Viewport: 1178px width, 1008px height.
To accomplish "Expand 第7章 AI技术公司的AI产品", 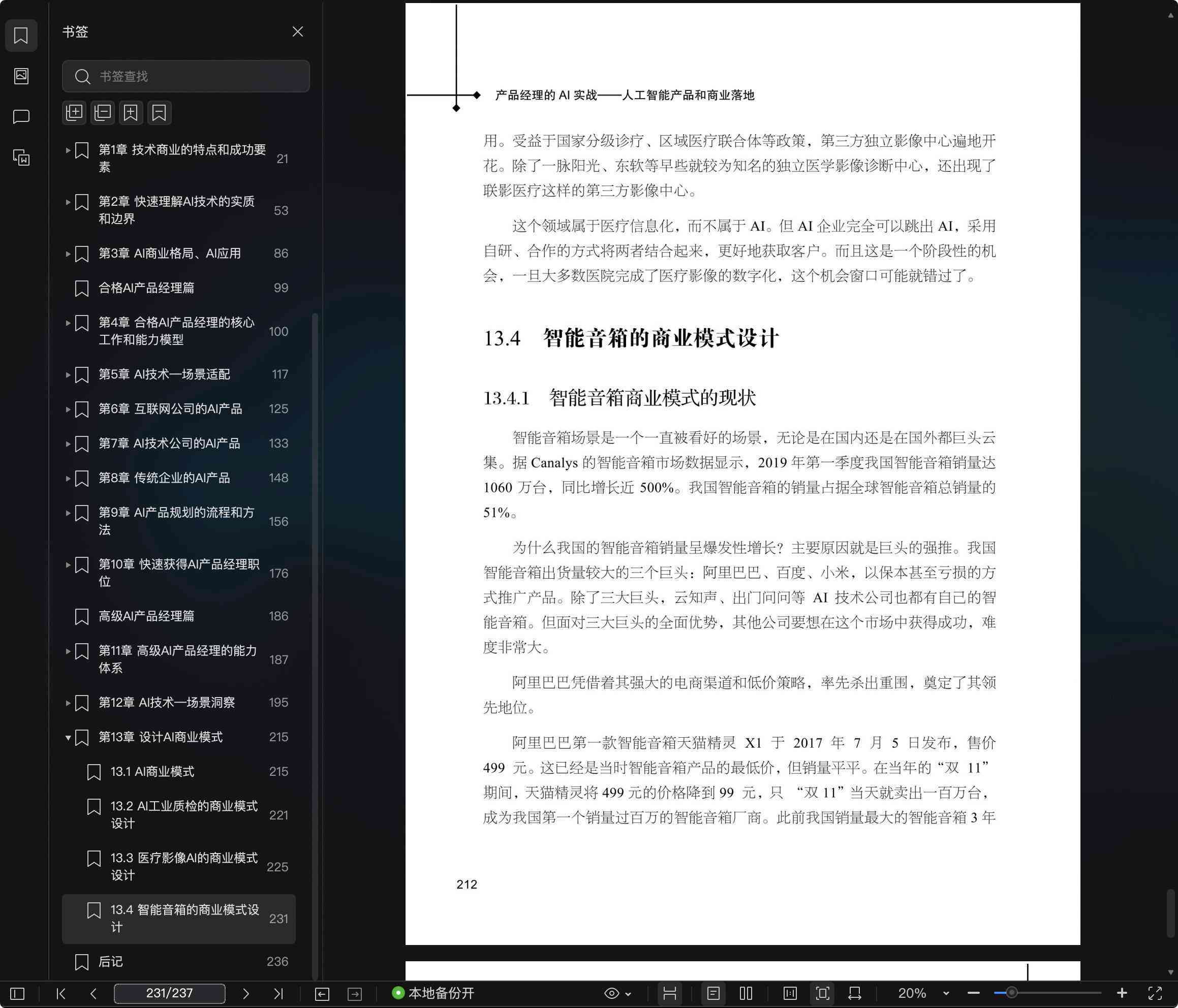I will (x=68, y=444).
